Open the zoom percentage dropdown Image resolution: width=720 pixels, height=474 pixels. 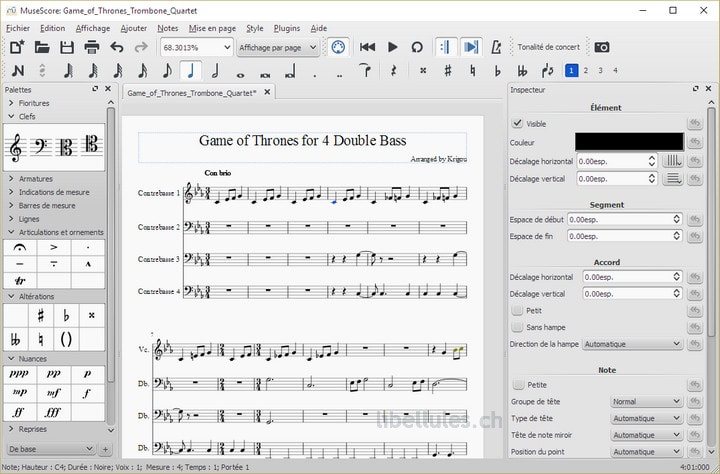[227, 47]
